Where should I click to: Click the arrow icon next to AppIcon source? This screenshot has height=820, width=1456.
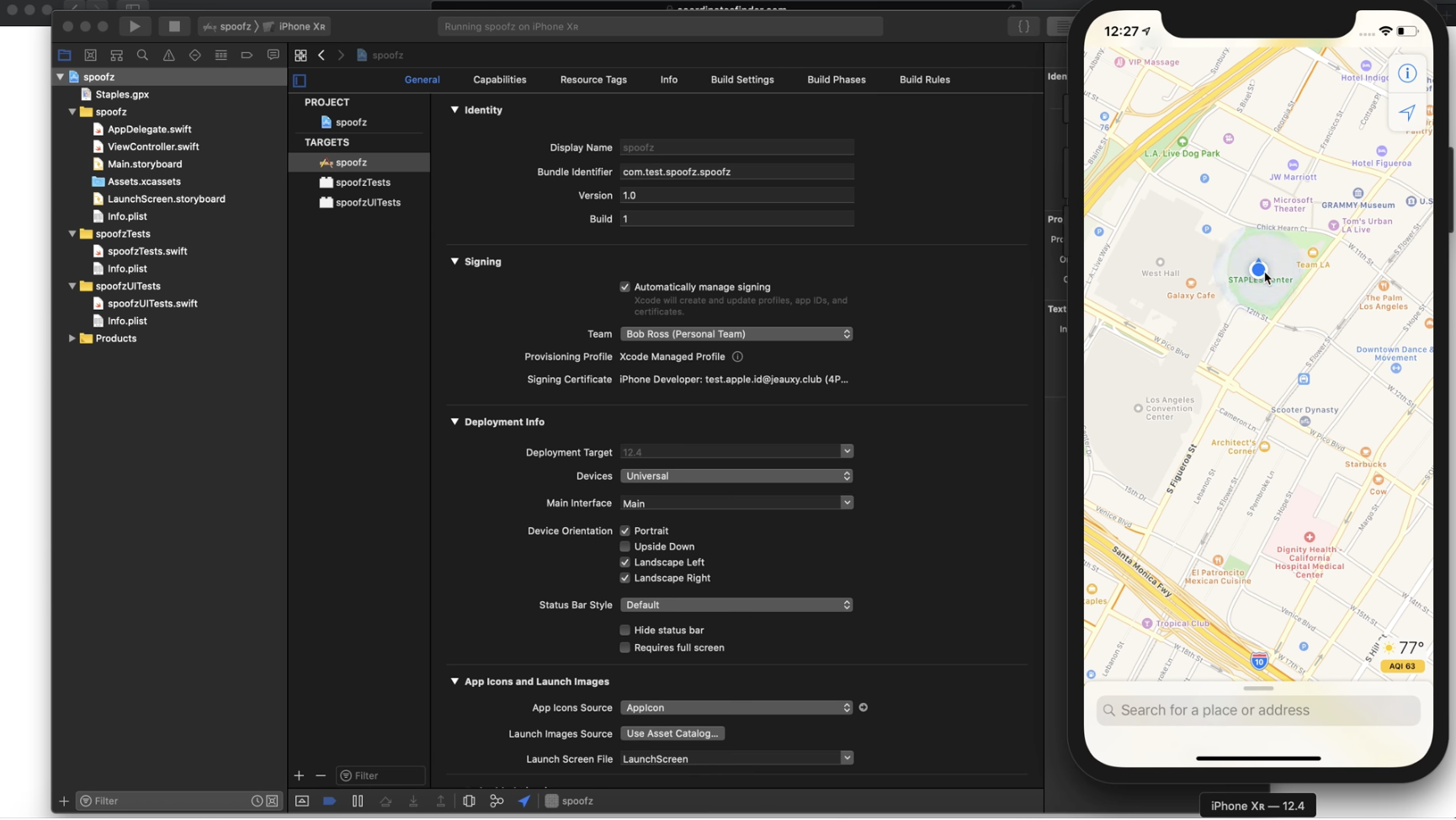tap(863, 707)
